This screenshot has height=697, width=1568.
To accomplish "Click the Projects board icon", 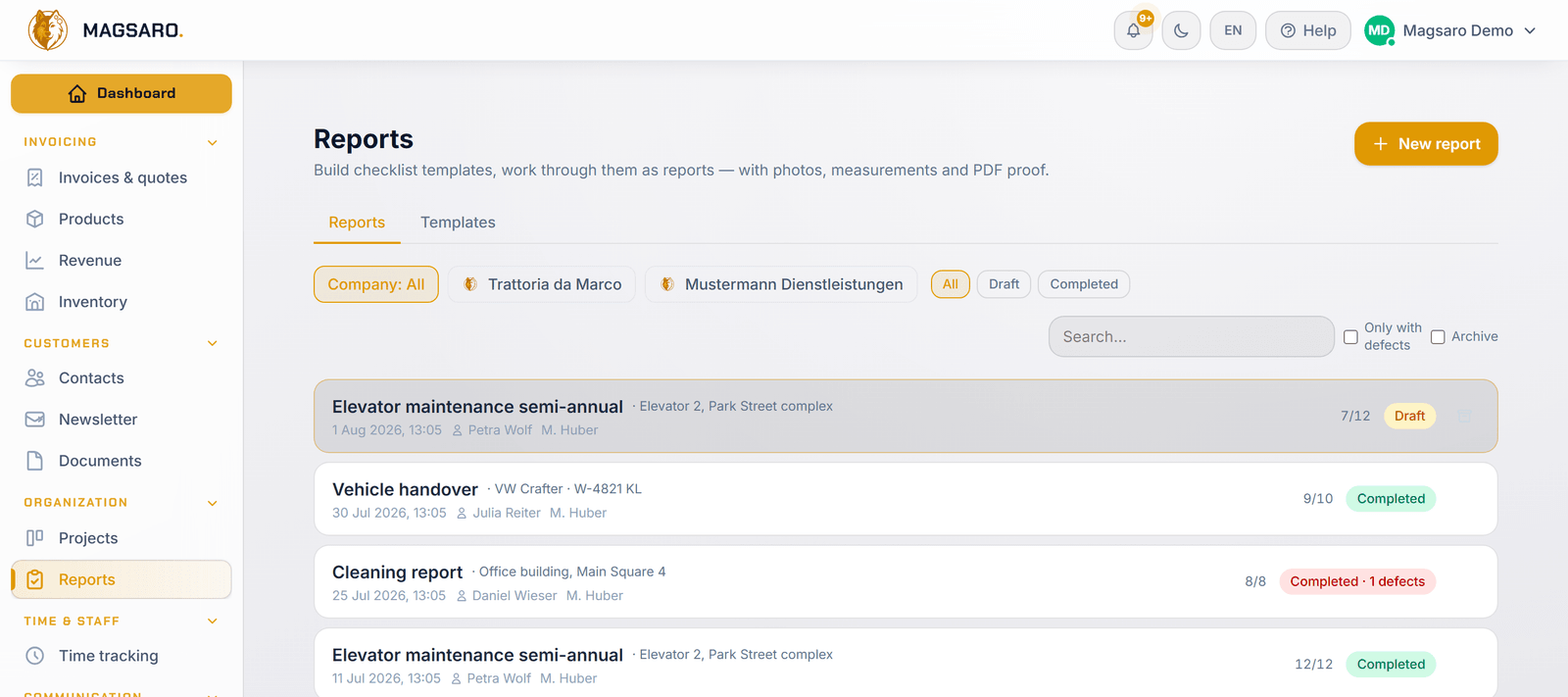I will tap(35, 537).
